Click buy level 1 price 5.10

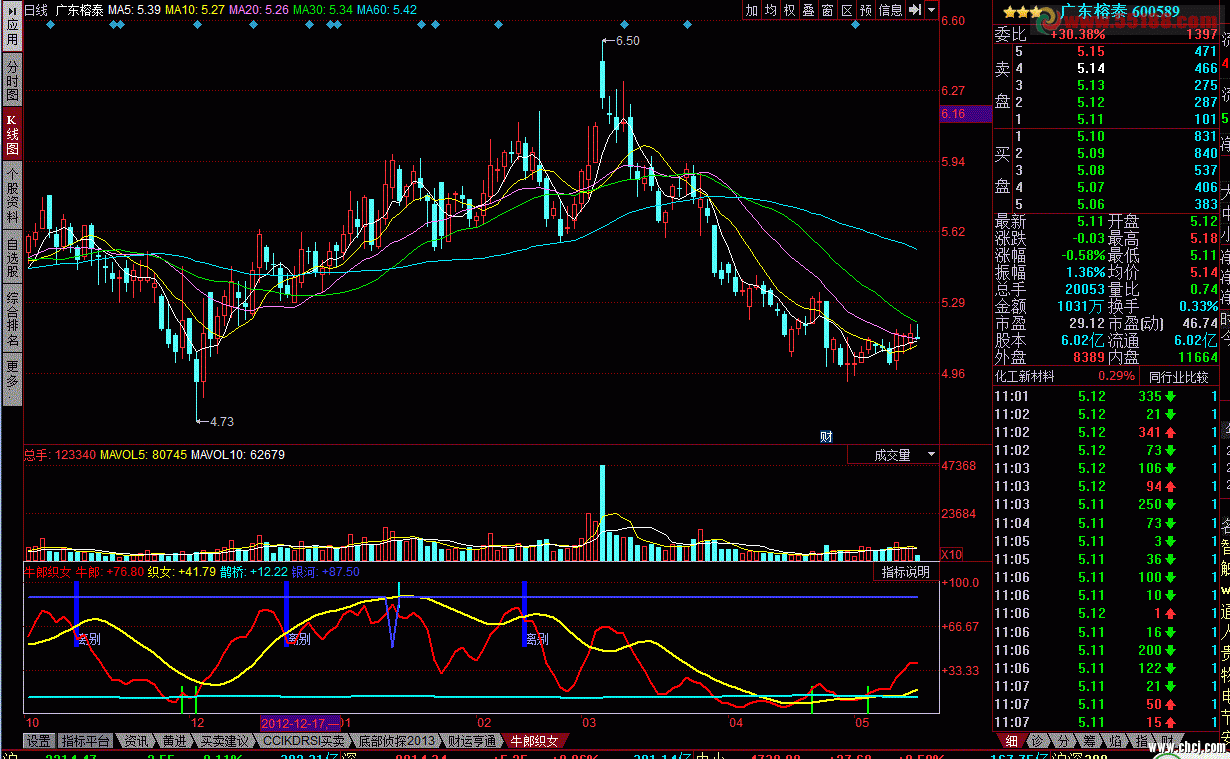1090,136
